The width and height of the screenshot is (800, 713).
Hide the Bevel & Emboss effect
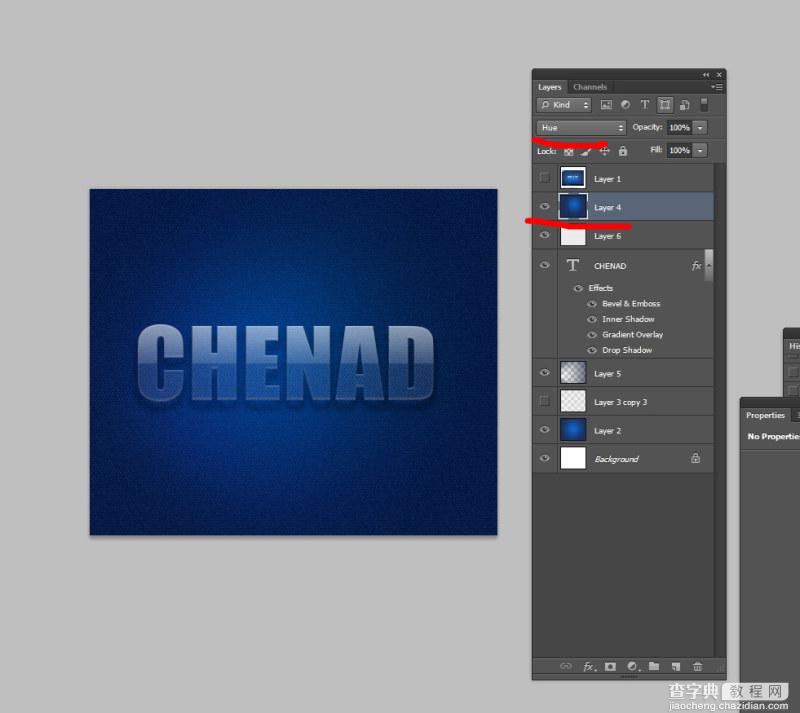[x=592, y=304]
